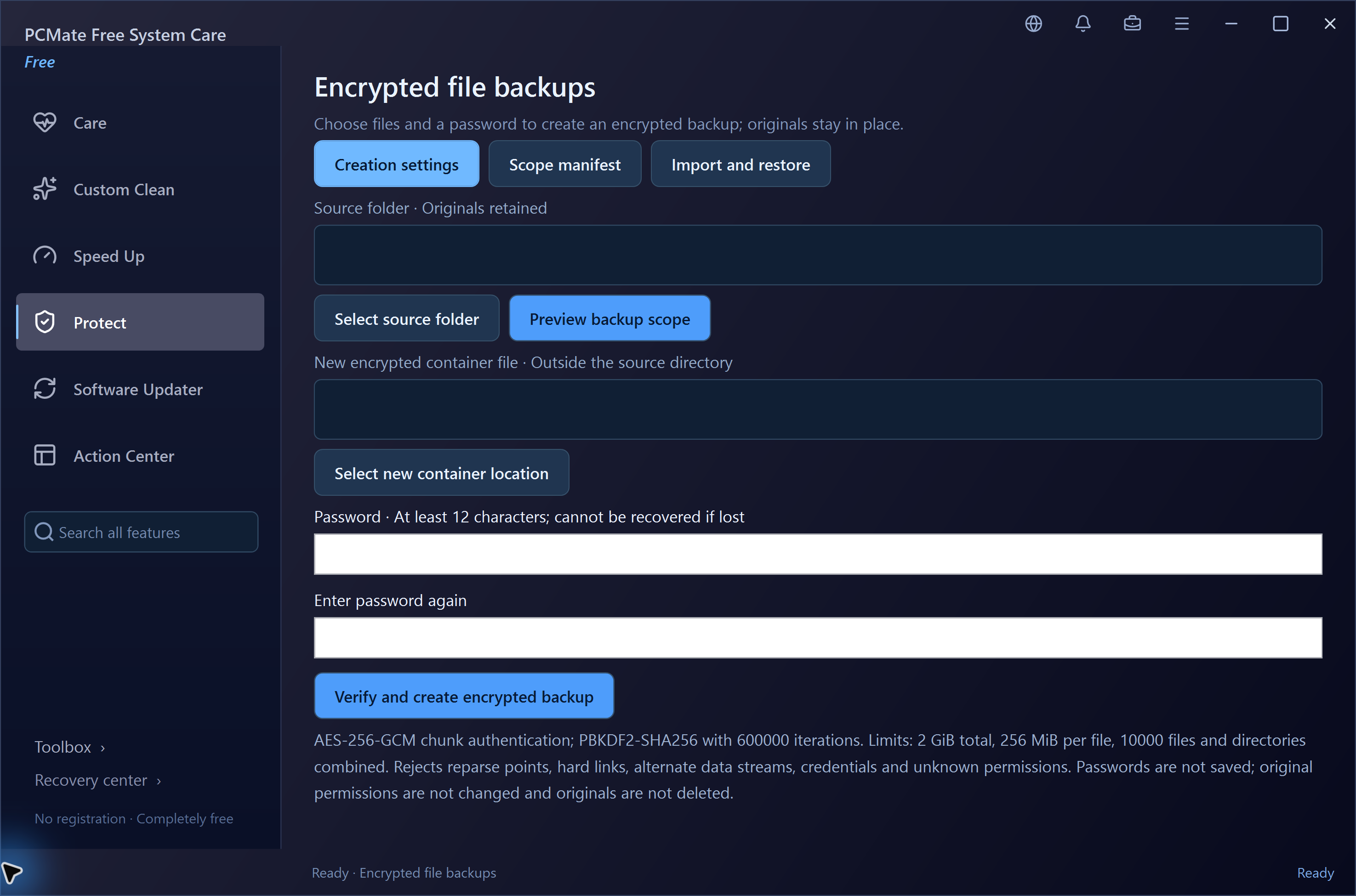The width and height of the screenshot is (1356, 896).
Task: Open the Speed Up label
Action: [x=108, y=256]
